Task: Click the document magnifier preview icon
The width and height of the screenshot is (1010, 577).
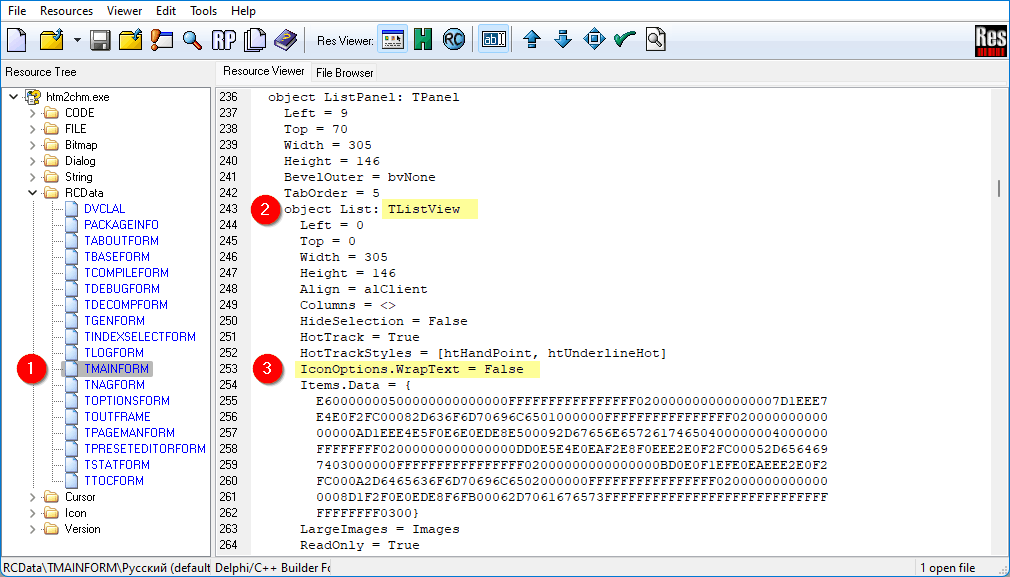Action: 655,40
